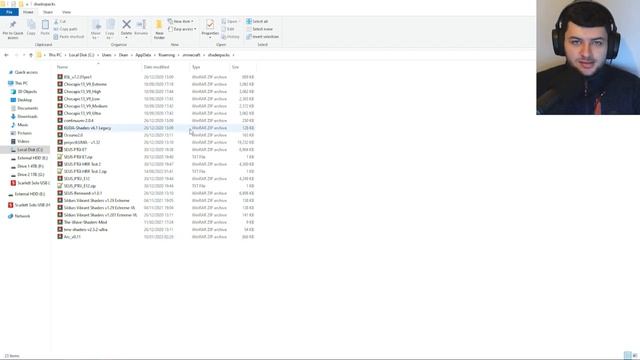Click the Pin to Quick access icon
Image resolution: width=640 pixels, height=360 pixels.
(13, 24)
